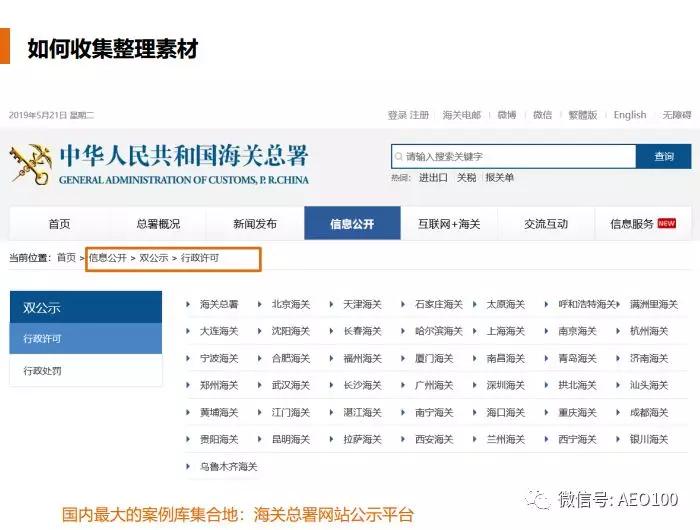Click the search box for keywords
Screen dimensions: 700x530
click(x=513, y=157)
